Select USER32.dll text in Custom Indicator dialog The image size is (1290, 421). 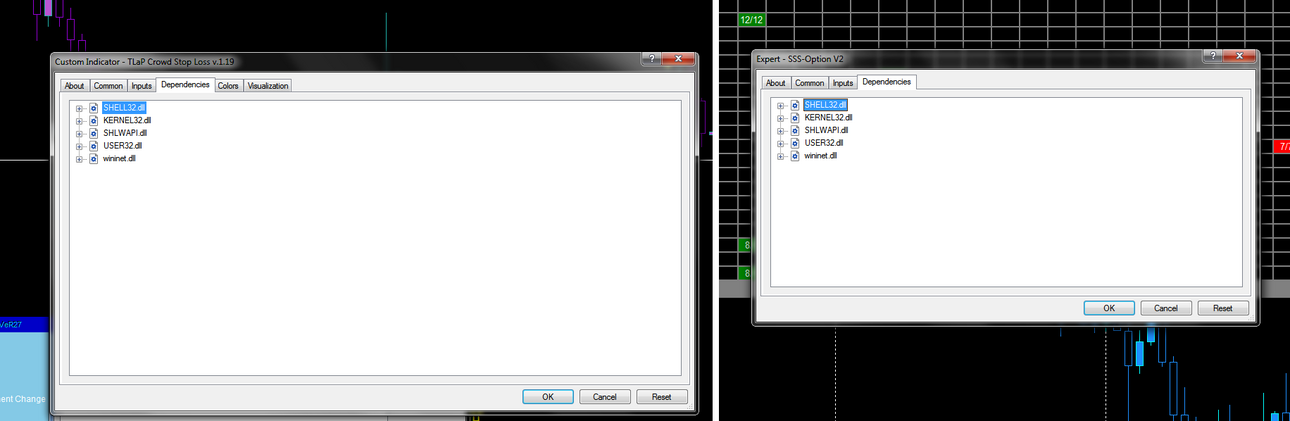pyautogui.click(x=123, y=145)
